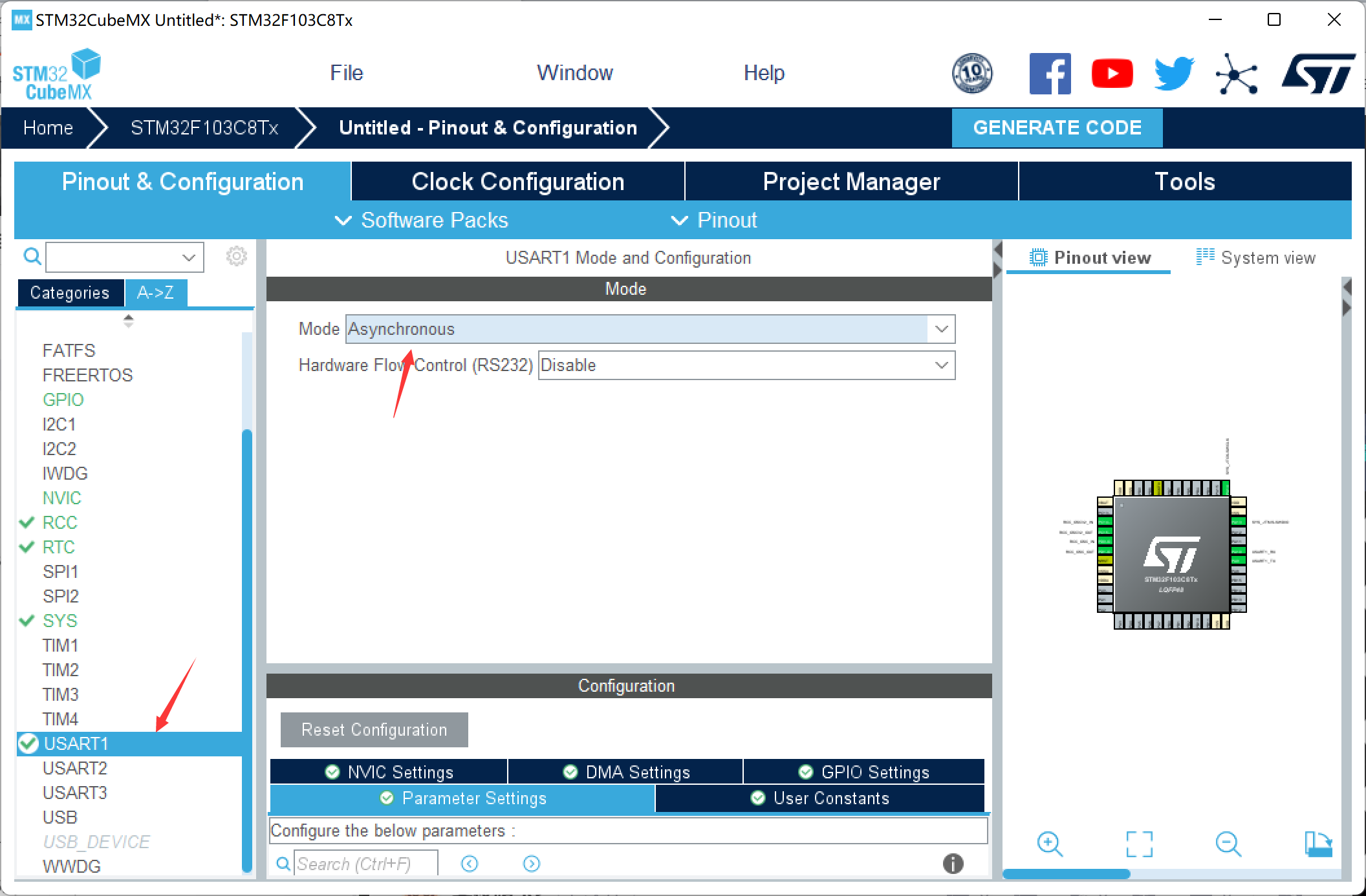Image resolution: width=1366 pixels, height=896 pixels.
Task: Click the Facebook icon in header
Action: 1050,74
